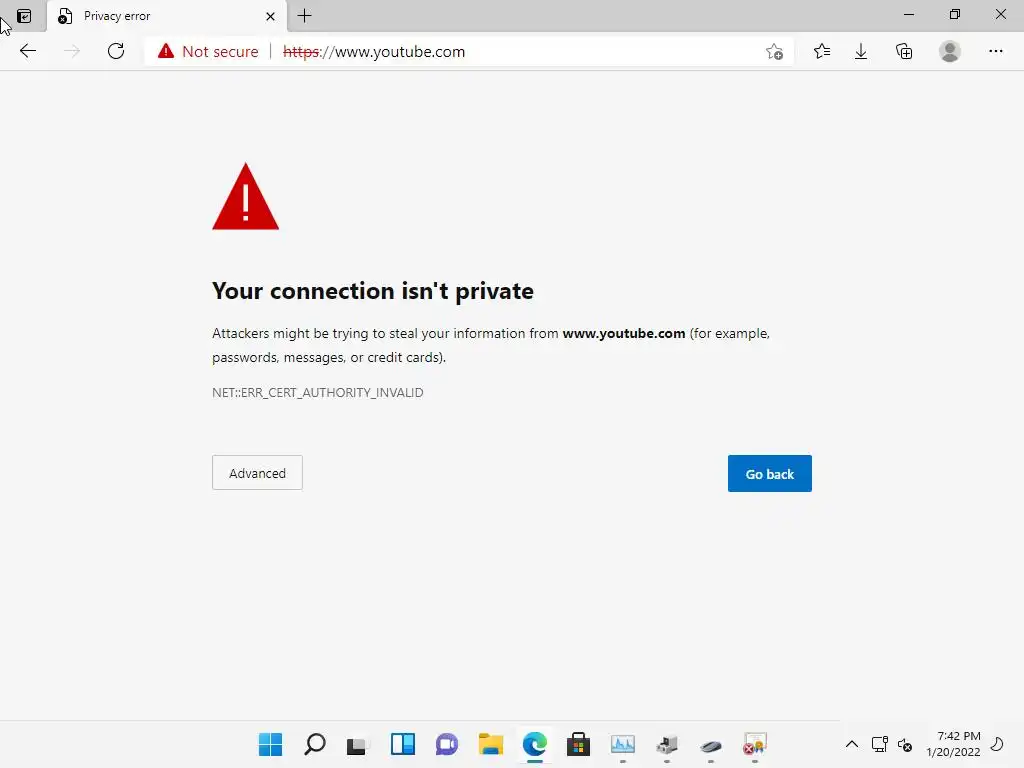Open the Downloads arrow icon
Screen dimensions: 1024x768
pos(861,51)
